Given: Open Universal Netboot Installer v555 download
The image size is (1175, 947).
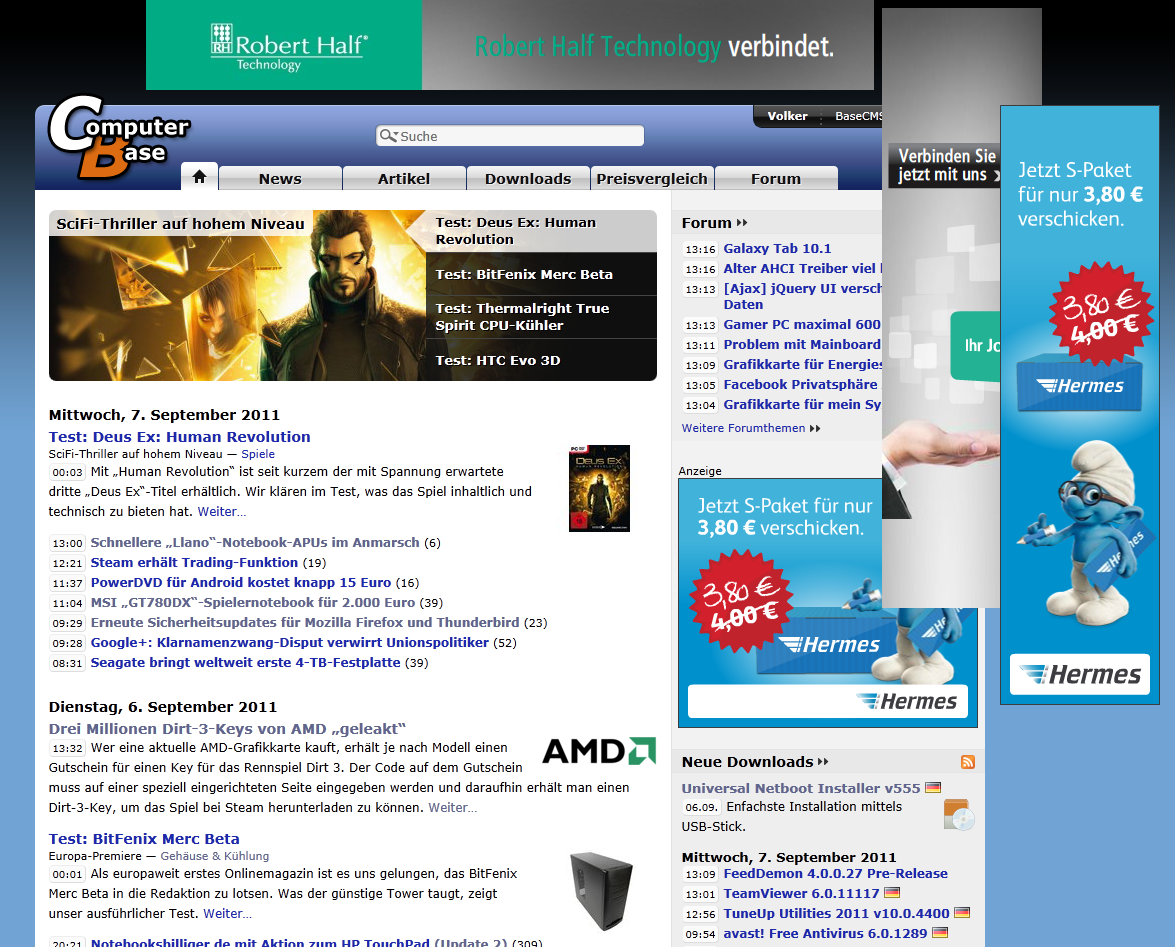Looking at the screenshot, I should (800, 788).
